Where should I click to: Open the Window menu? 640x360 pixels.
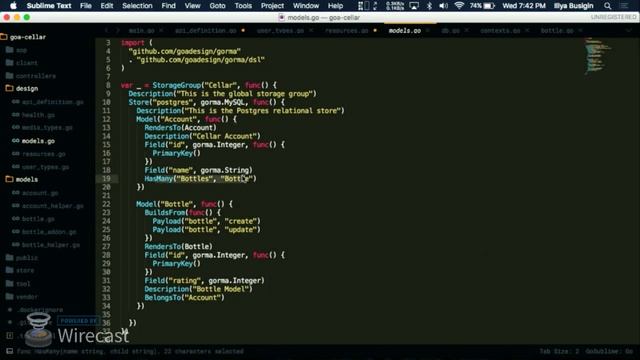click(x=306, y=6)
